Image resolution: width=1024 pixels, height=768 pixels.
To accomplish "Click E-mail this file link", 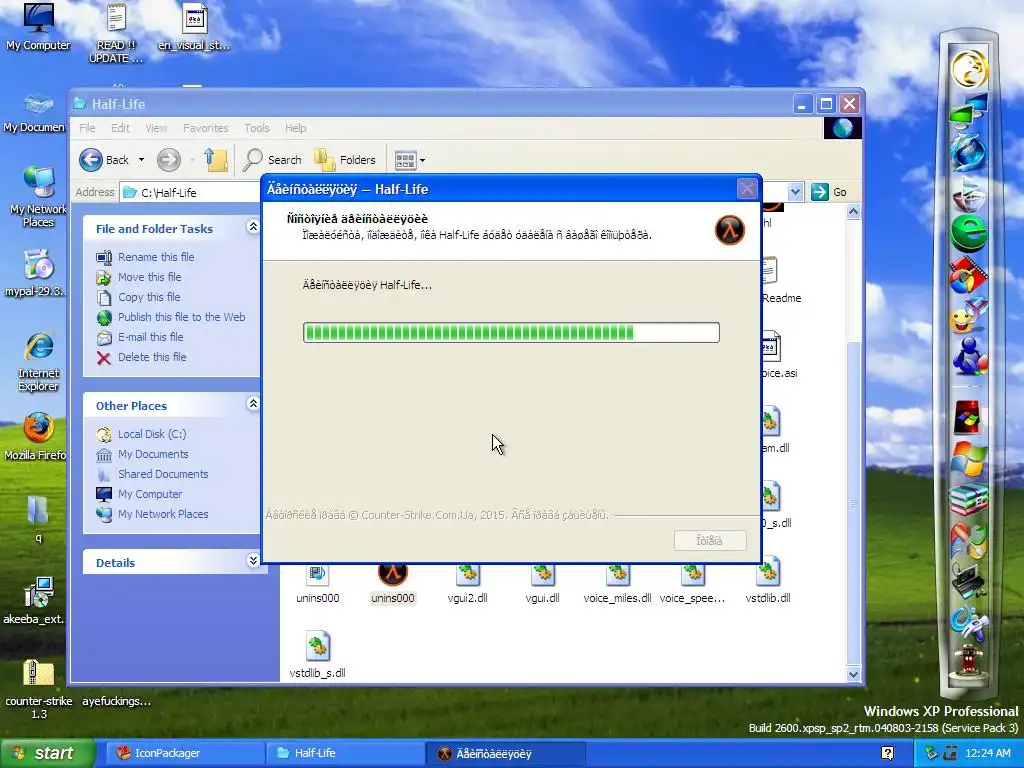I will (x=150, y=337).
